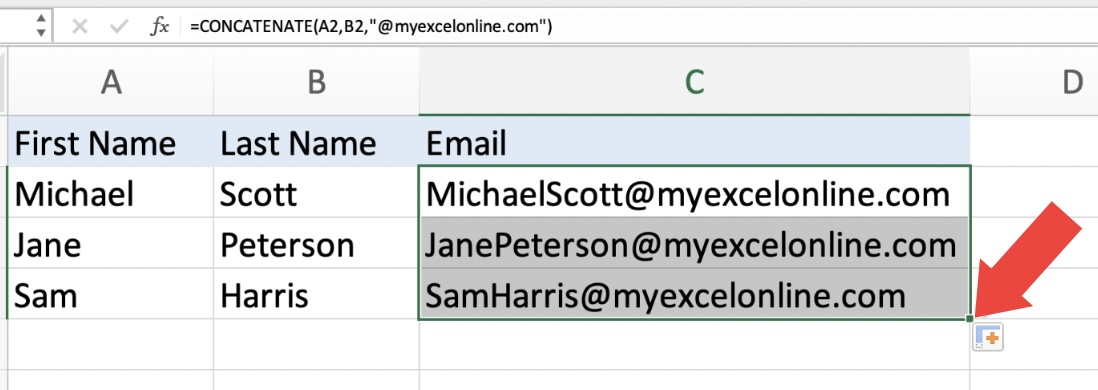Select the cell containing Jane
This screenshot has height=390, width=1098.
(x=110, y=243)
